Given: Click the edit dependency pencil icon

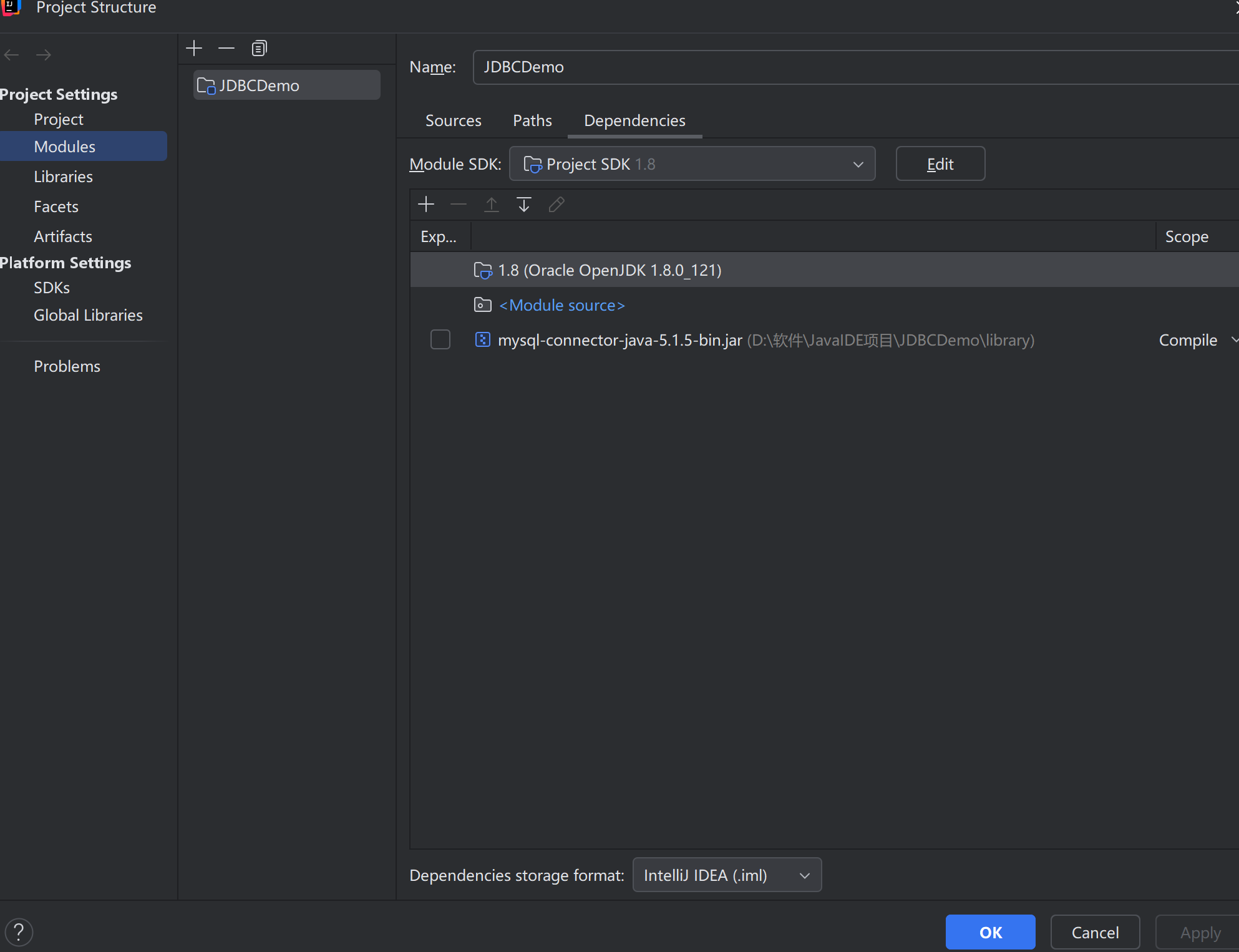Looking at the screenshot, I should tap(556, 205).
